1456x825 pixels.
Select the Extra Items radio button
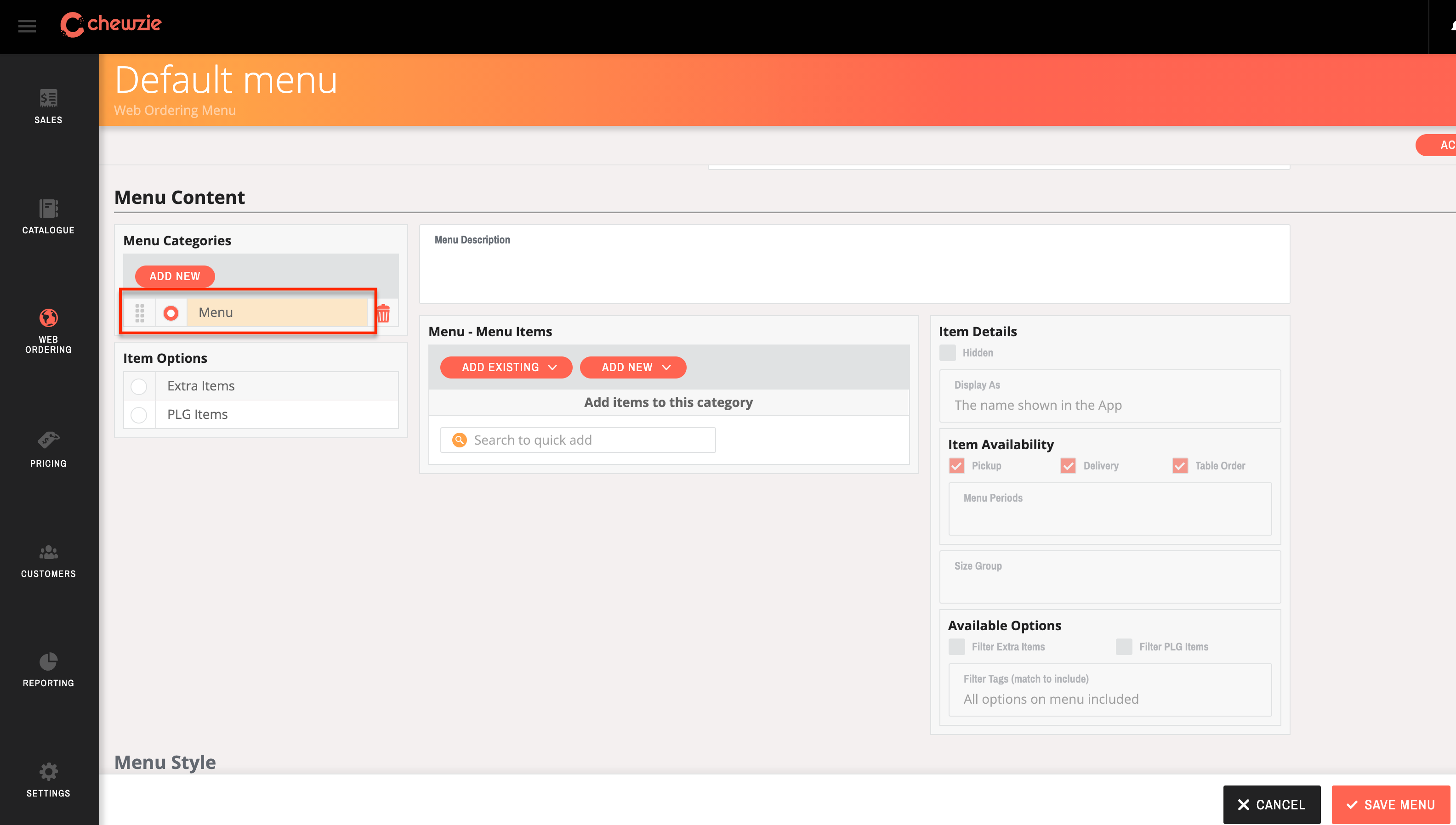pyautogui.click(x=139, y=386)
